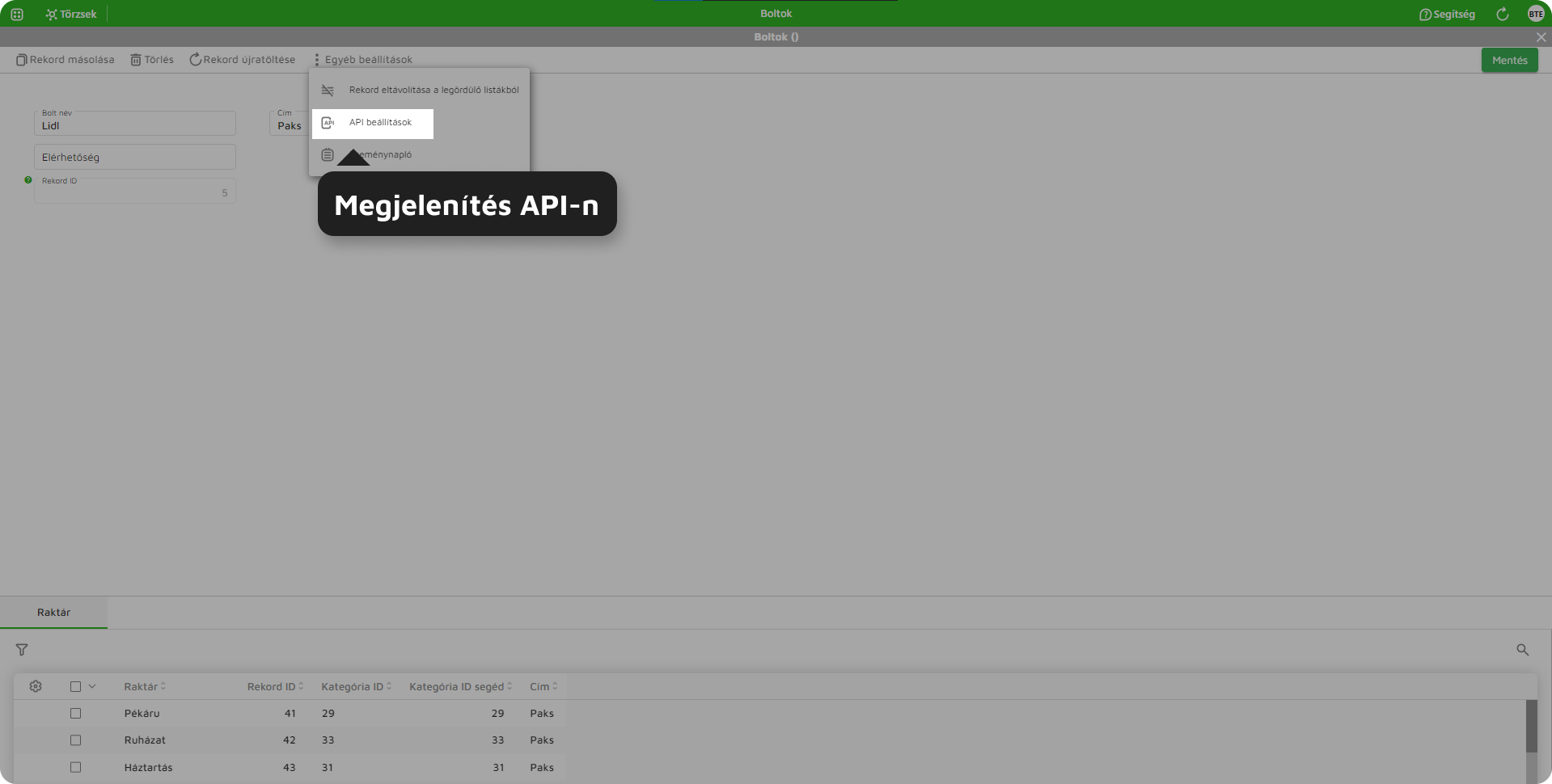Click Rekord ID value 42
Screen dimensions: 1552x784
coord(290,740)
